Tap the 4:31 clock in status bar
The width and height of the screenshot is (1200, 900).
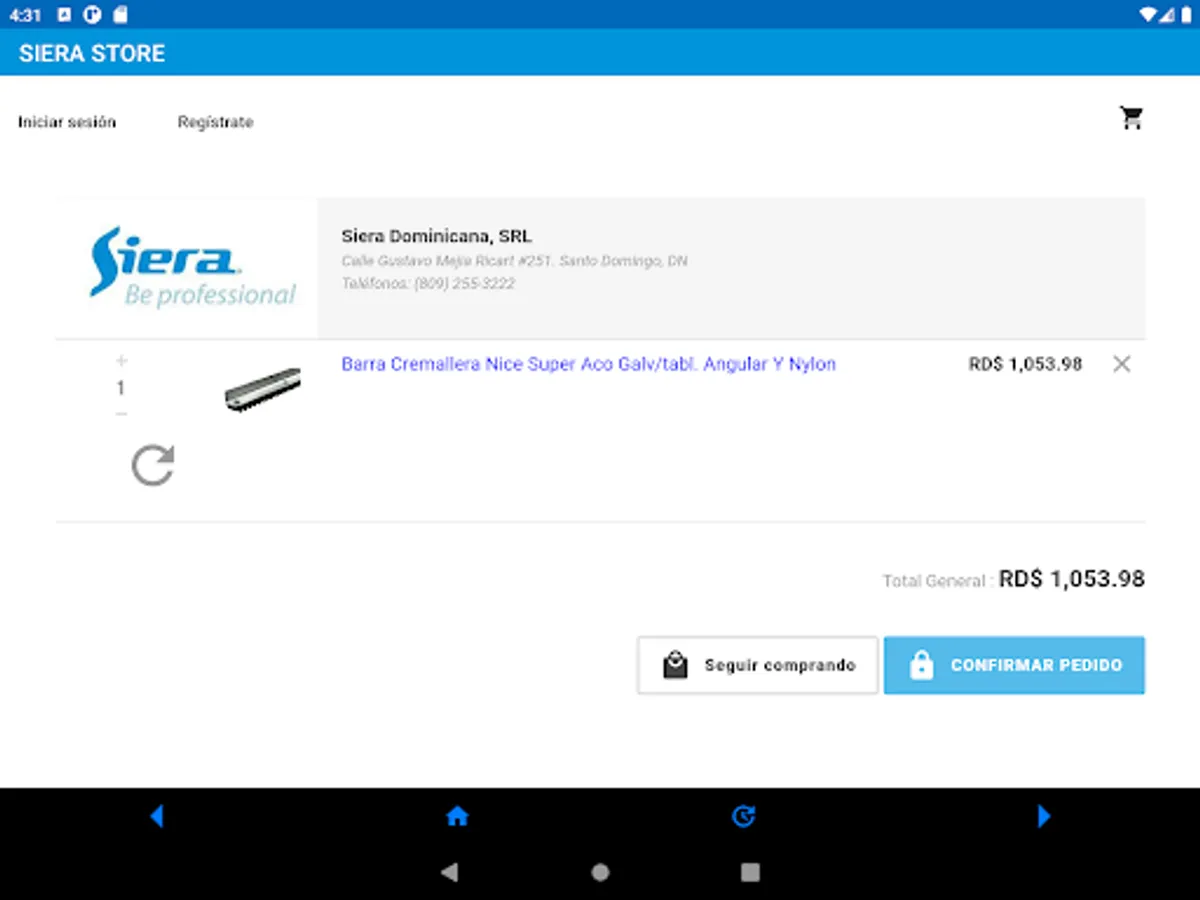click(x=24, y=15)
